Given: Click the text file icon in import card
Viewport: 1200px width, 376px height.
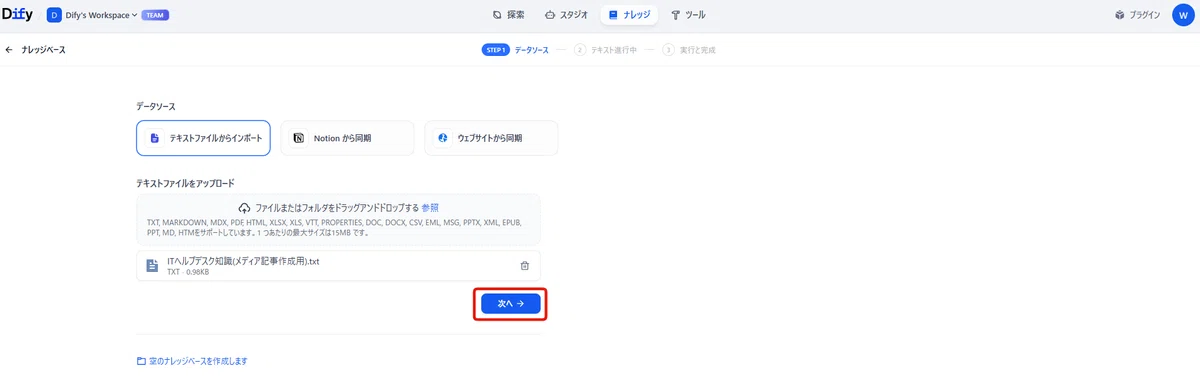Looking at the screenshot, I should tap(155, 138).
